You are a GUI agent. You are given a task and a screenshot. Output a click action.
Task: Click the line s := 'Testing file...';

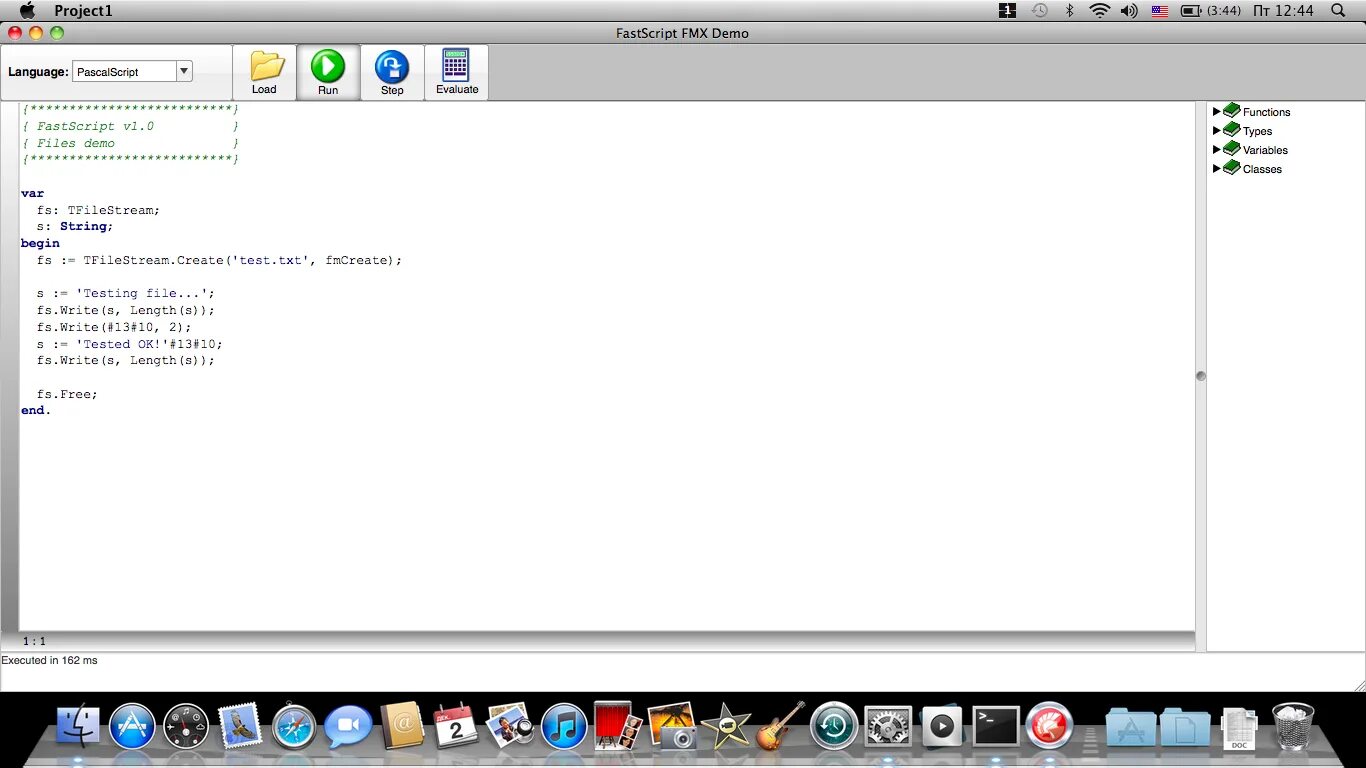tap(126, 293)
